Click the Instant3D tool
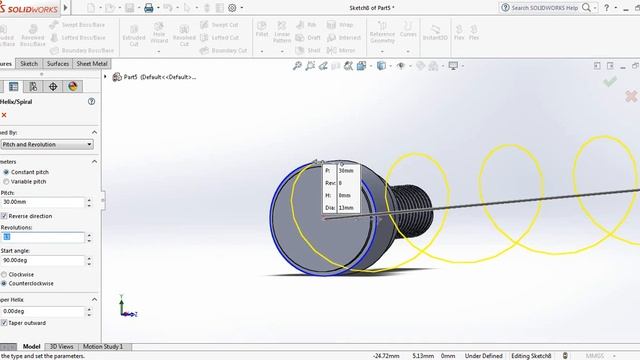This screenshot has height=360, width=640. tap(435, 32)
